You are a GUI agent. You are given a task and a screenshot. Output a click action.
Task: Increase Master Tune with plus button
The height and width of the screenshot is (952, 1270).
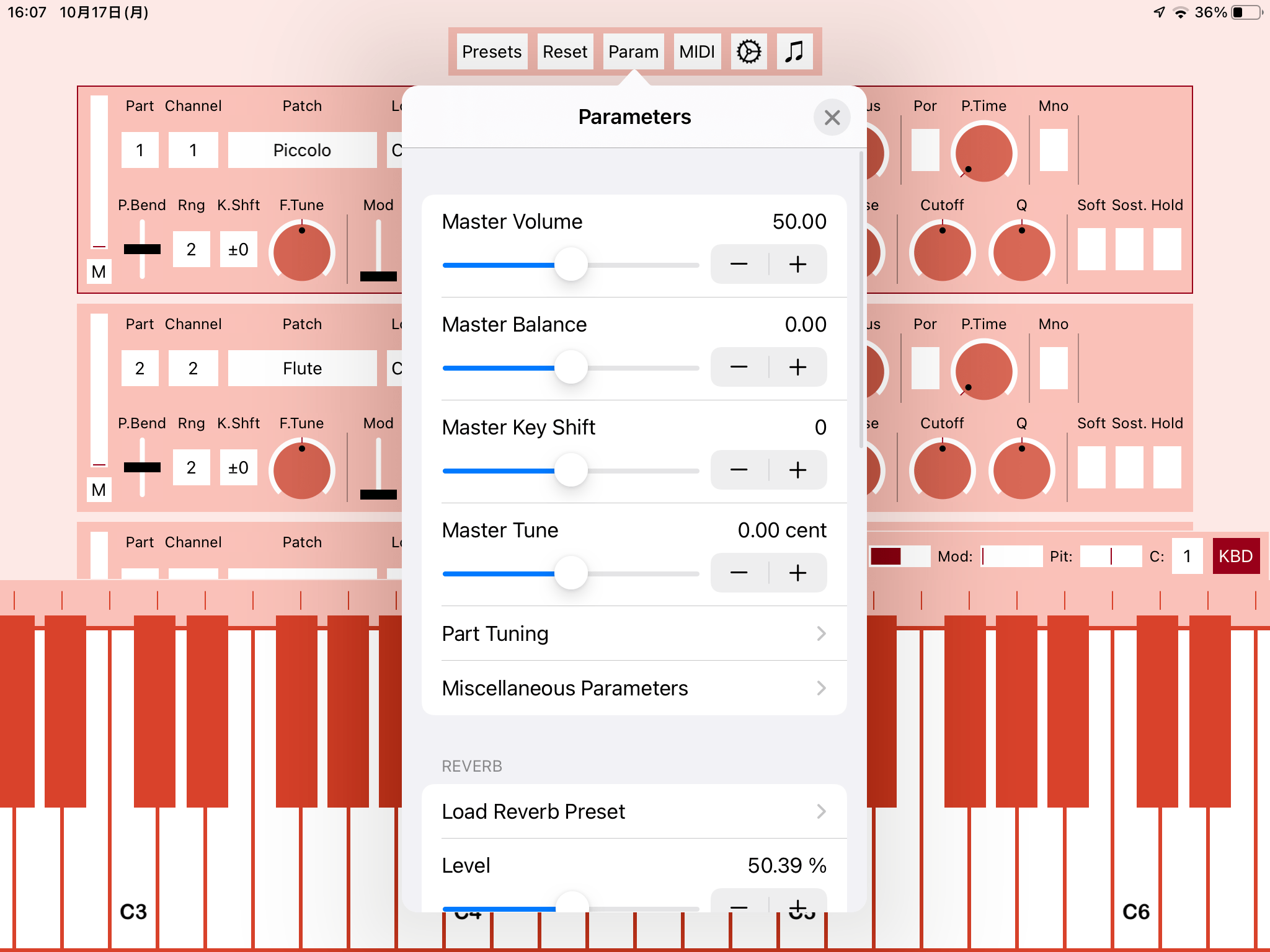(x=797, y=573)
